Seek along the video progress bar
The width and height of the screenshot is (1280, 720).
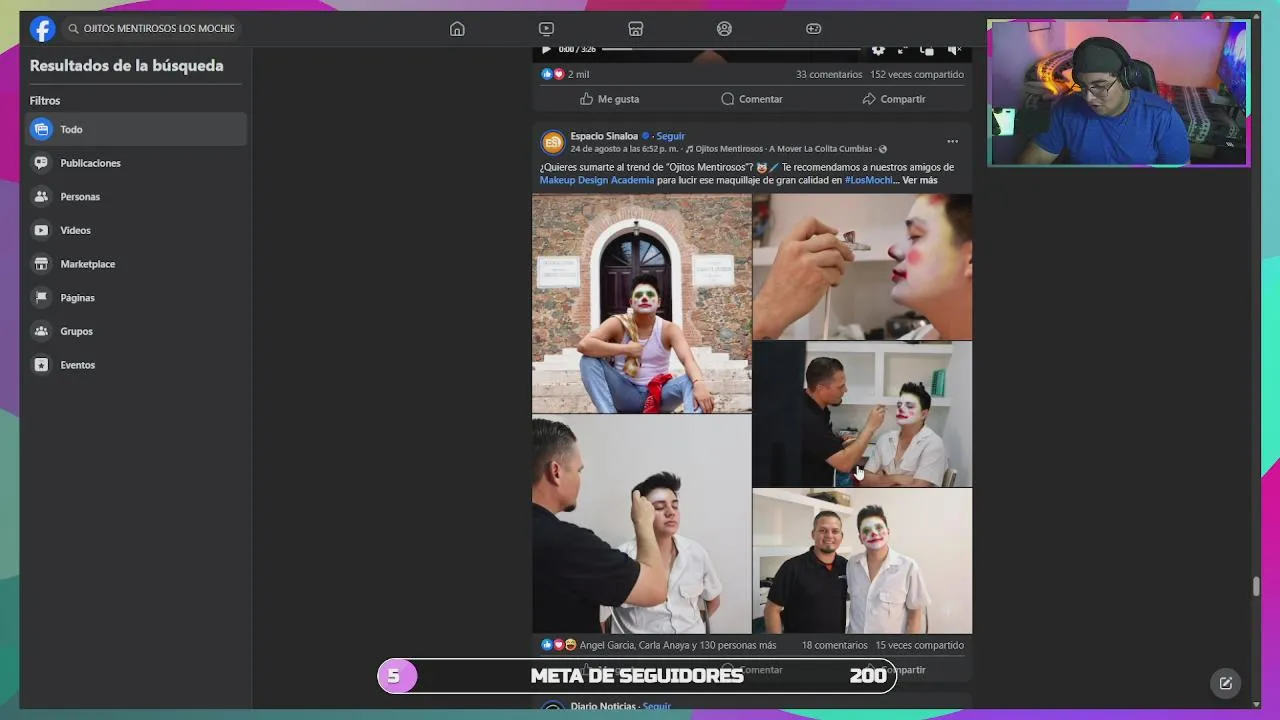731,49
